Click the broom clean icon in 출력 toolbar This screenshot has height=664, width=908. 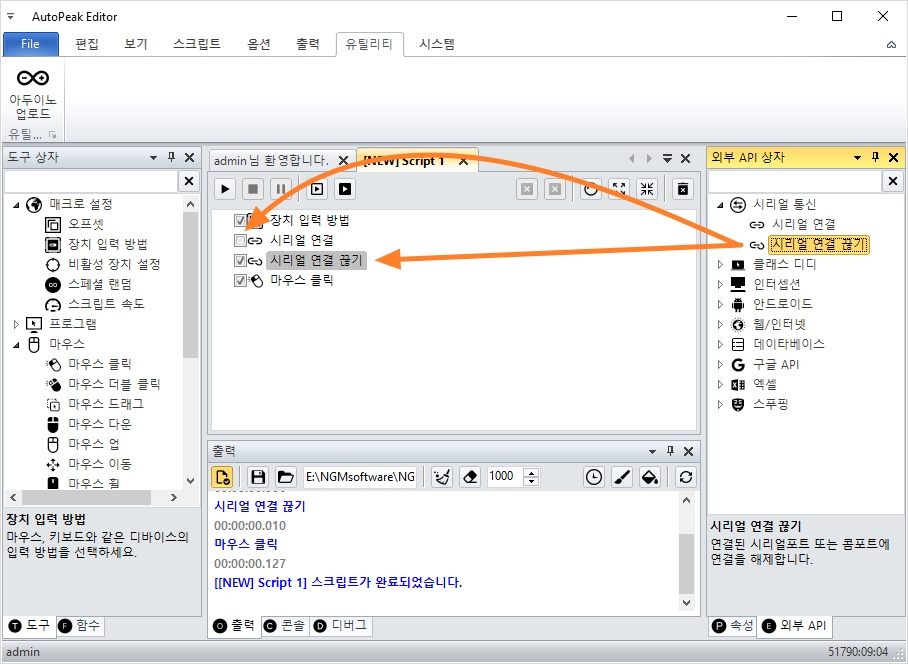[442, 477]
